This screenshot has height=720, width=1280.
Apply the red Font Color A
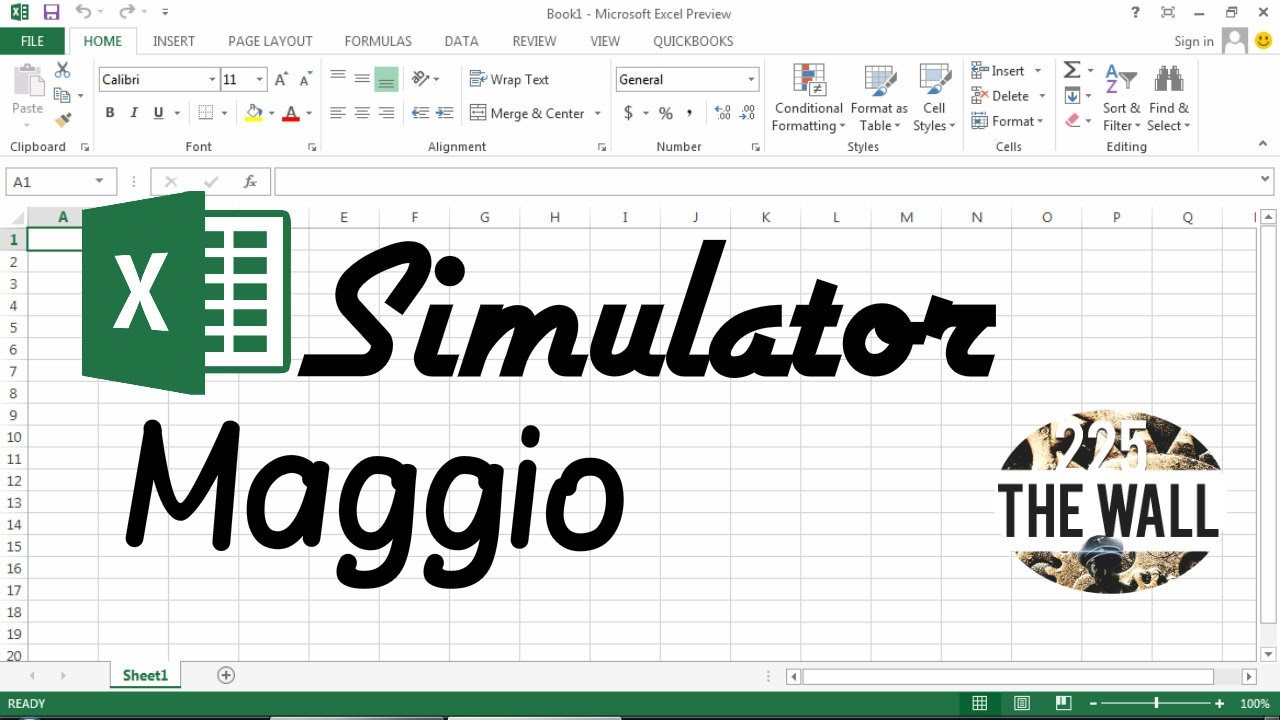click(291, 113)
